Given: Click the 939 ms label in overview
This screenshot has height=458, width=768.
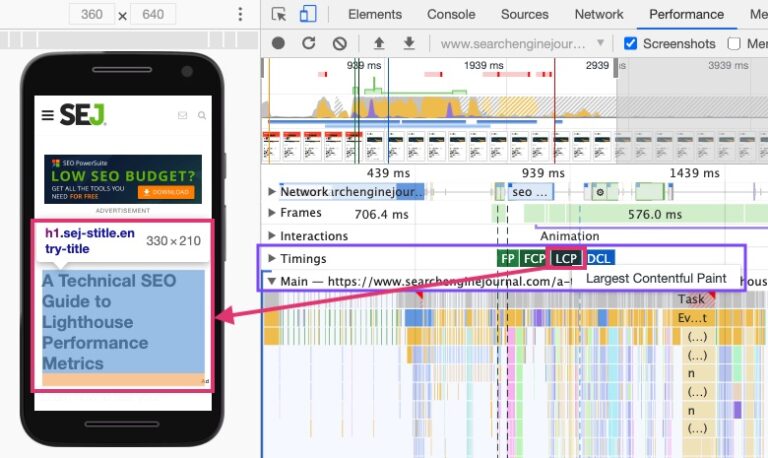Looking at the screenshot, I should [364, 65].
